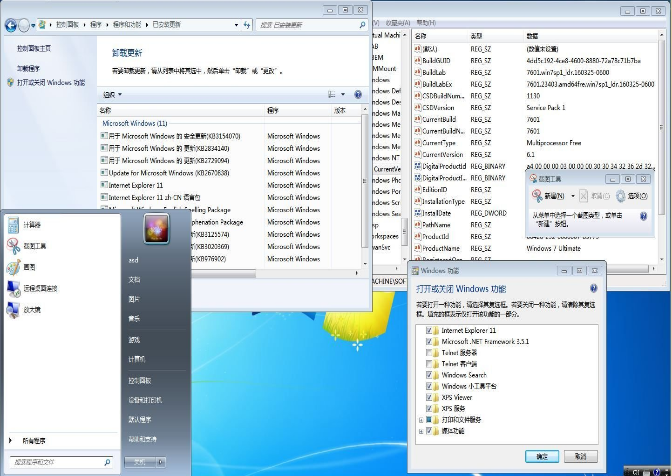This screenshot has width=672, height=476.
Task: Expand 所有程序 (All Programs) in Start menu
Action: [28, 440]
